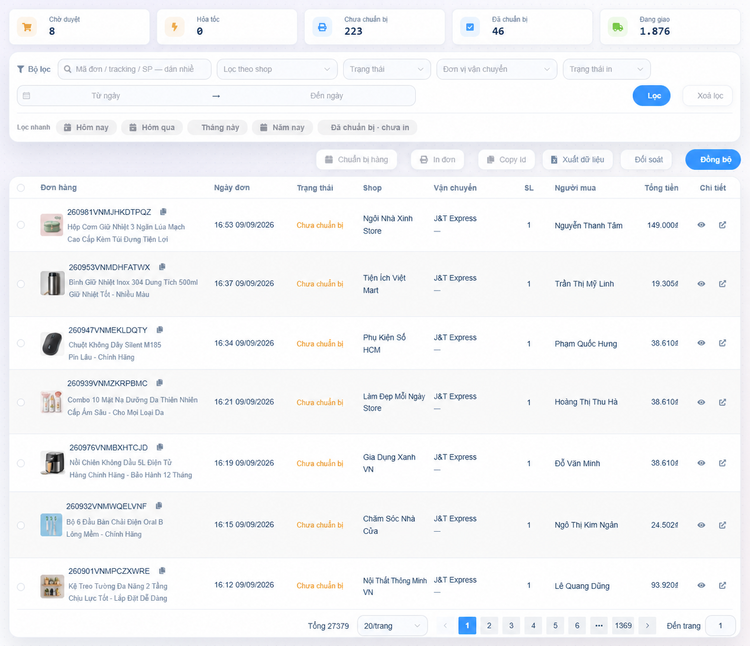750x646 pixels.
Task: Copy order ID 260901VNMPCZXWRE
Action: point(162,571)
